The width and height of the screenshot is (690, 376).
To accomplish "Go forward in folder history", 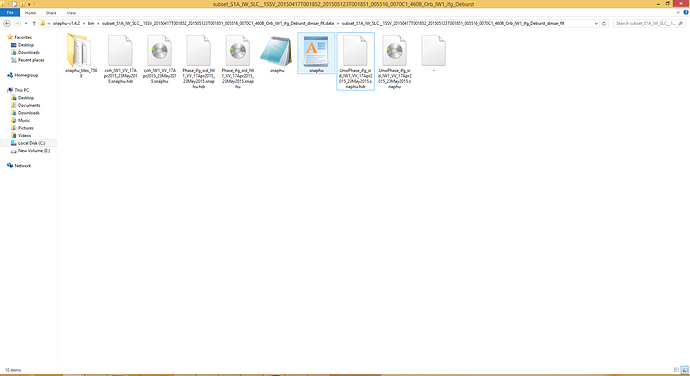I will (x=17, y=23).
